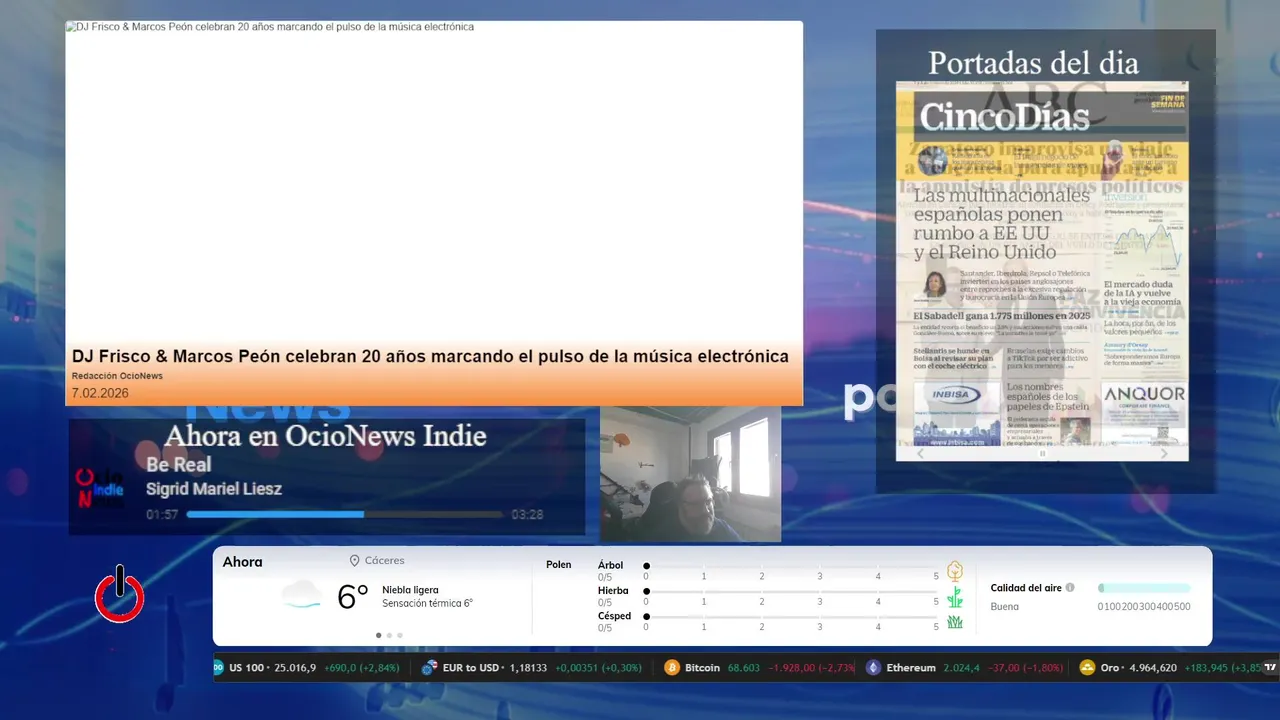This screenshot has width=1280, height=720.
Task: Click the Sensación térmica 6° text
Action: [427, 603]
